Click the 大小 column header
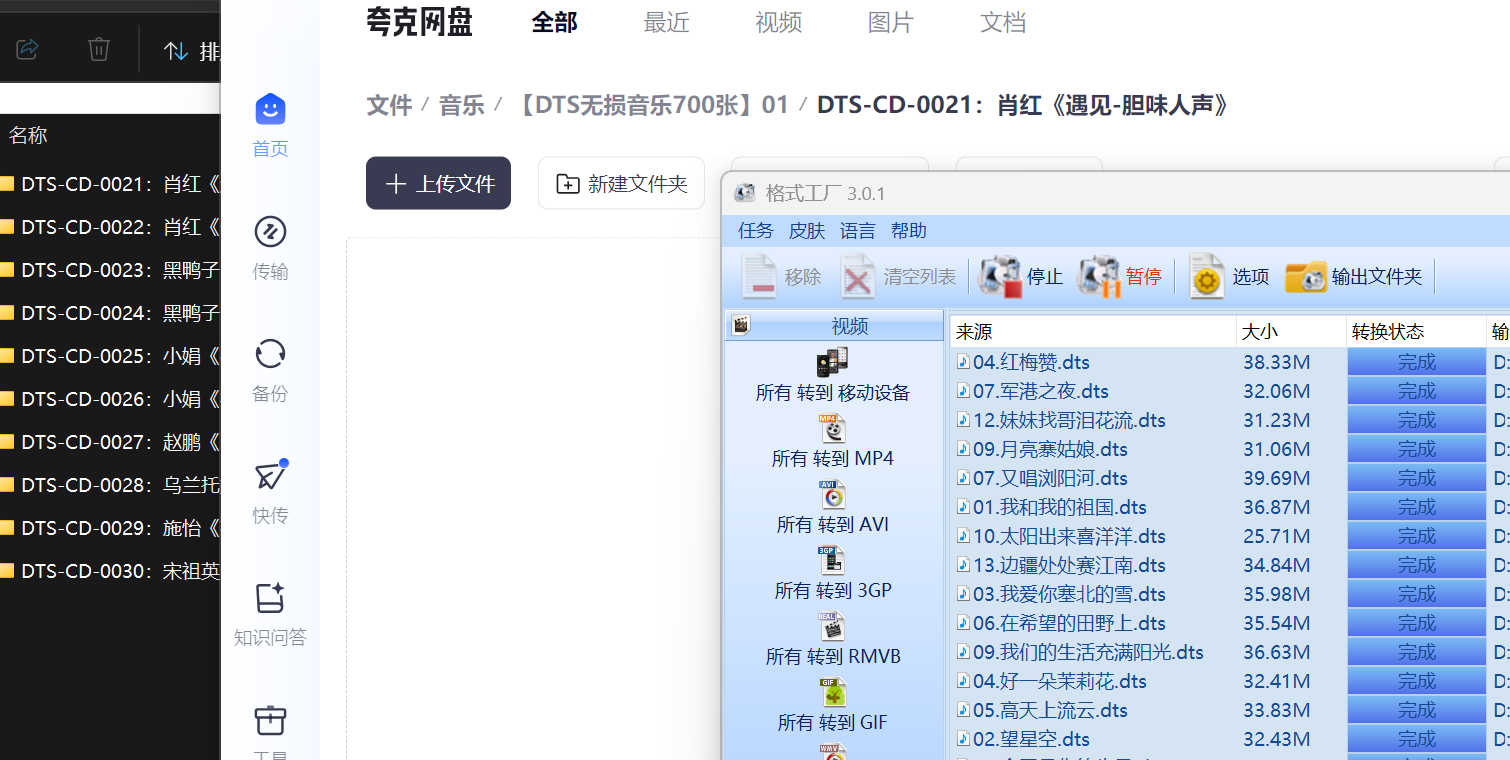Image resolution: width=1510 pixels, height=760 pixels. (1291, 332)
